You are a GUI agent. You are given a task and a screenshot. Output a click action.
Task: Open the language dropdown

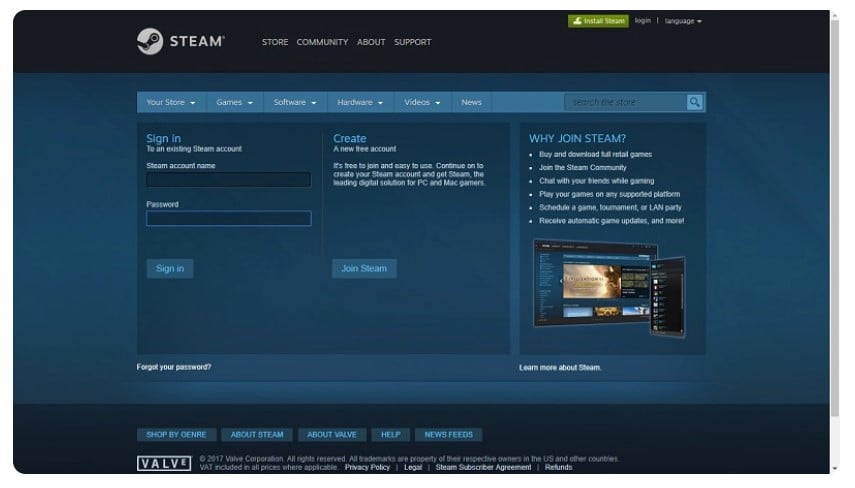[684, 21]
